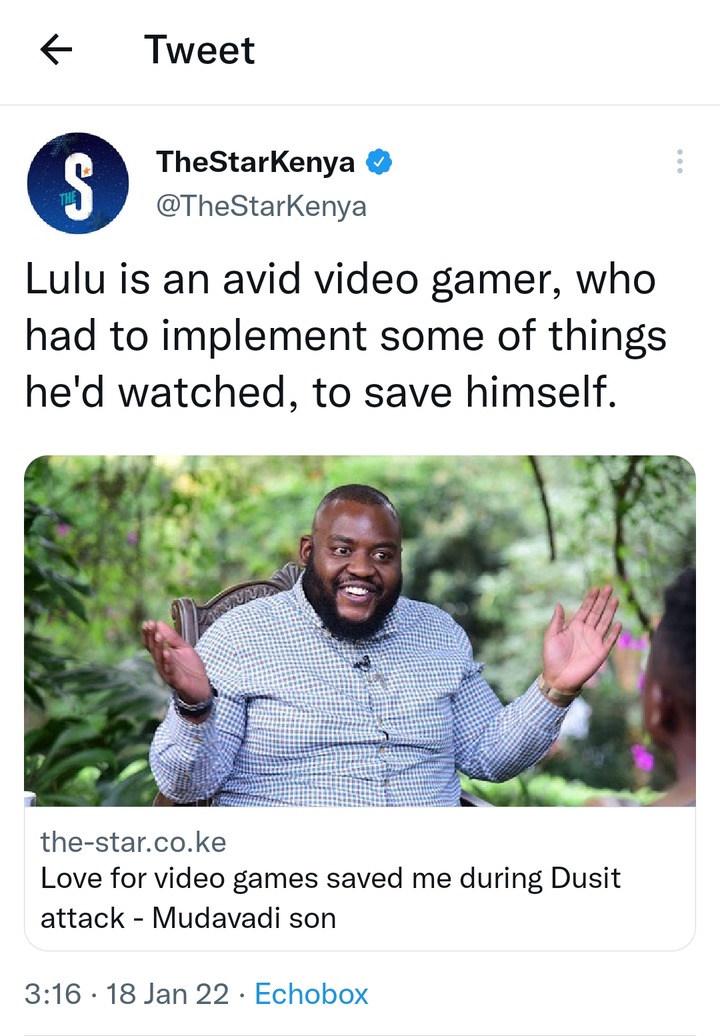Click the TheStarKenya display name
720x1036 pixels.
click(255, 162)
